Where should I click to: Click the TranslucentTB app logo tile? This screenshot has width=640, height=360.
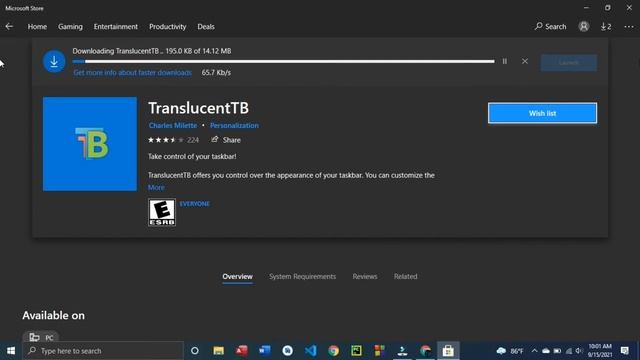click(90, 144)
